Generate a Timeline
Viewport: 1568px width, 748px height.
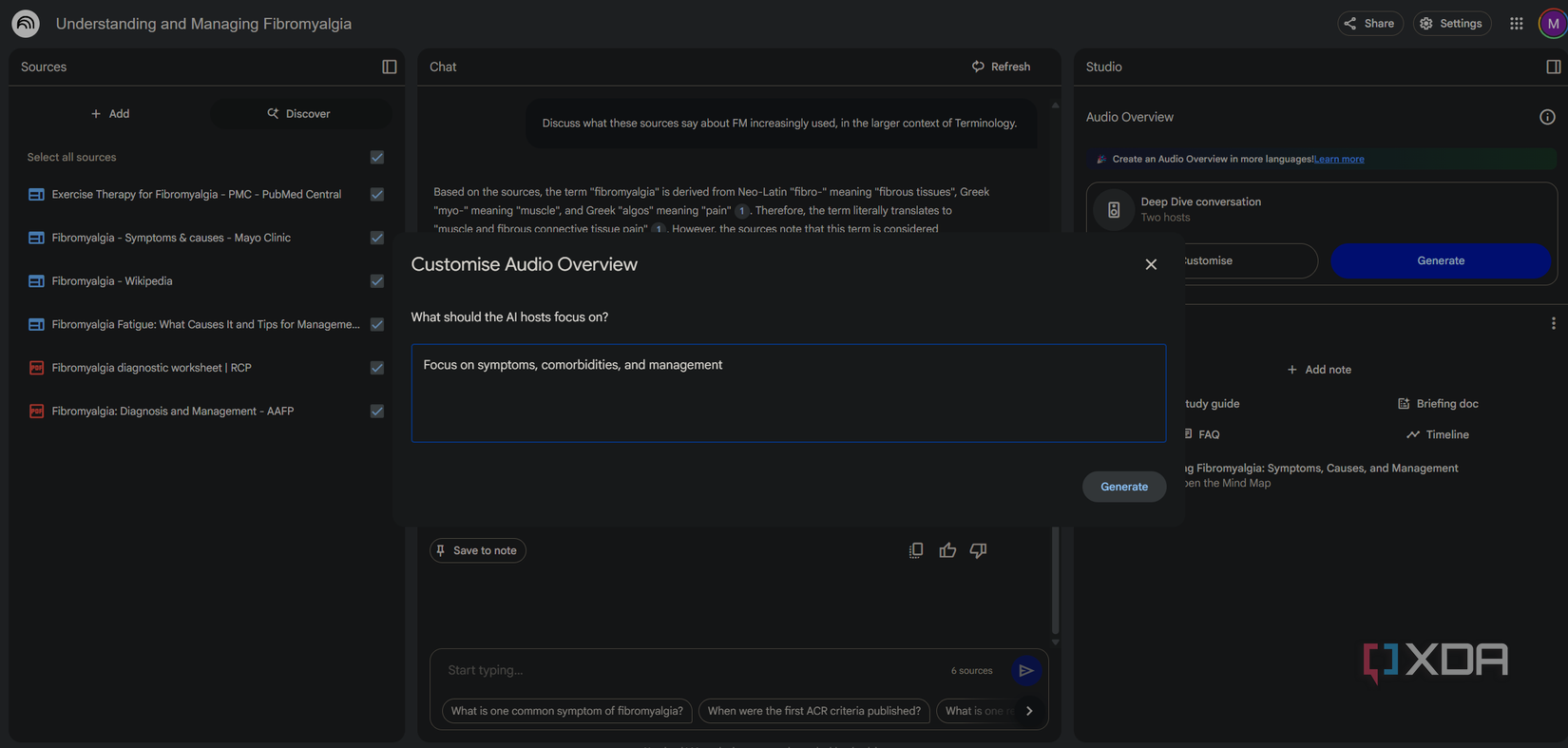(x=1438, y=434)
